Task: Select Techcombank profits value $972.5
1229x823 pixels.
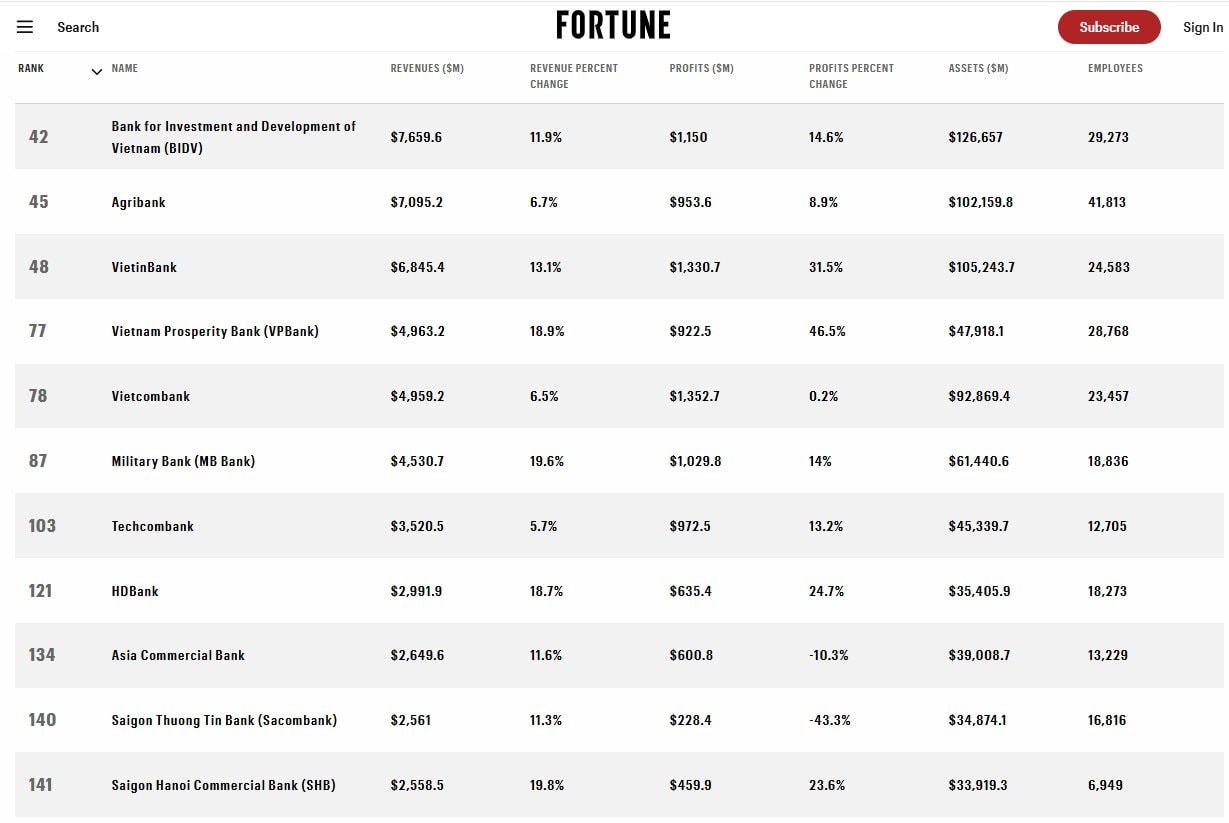Action: tap(690, 526)
